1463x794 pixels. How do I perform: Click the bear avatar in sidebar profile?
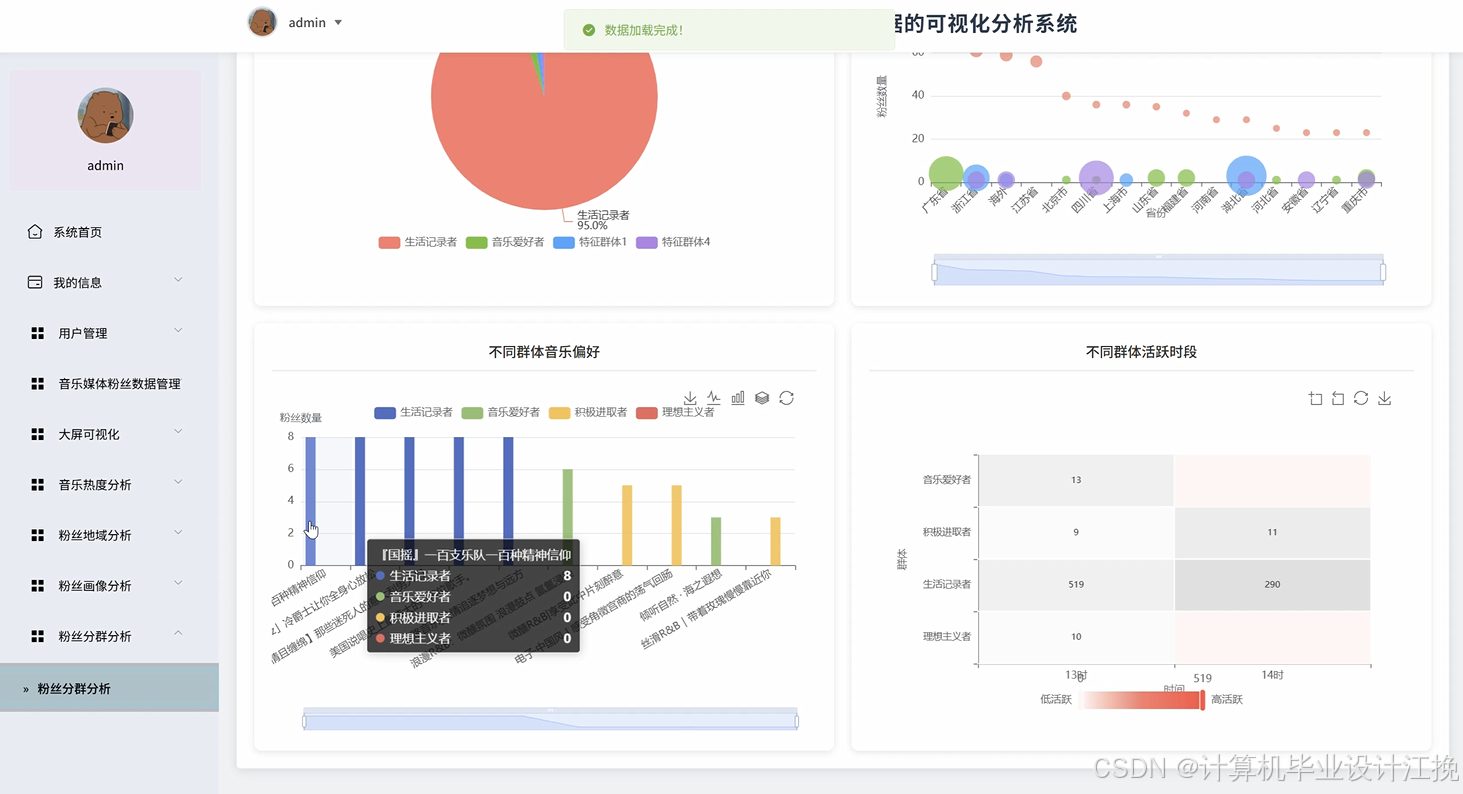(x=105, y=115)
